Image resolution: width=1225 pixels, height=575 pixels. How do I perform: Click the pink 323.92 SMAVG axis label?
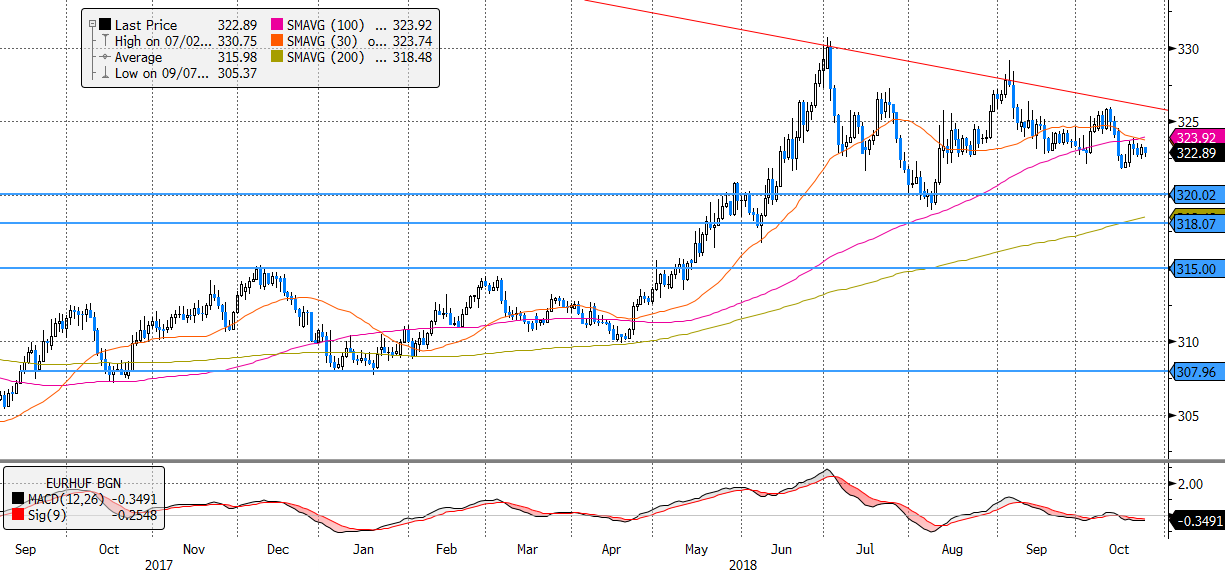[x=1195, y=138]
